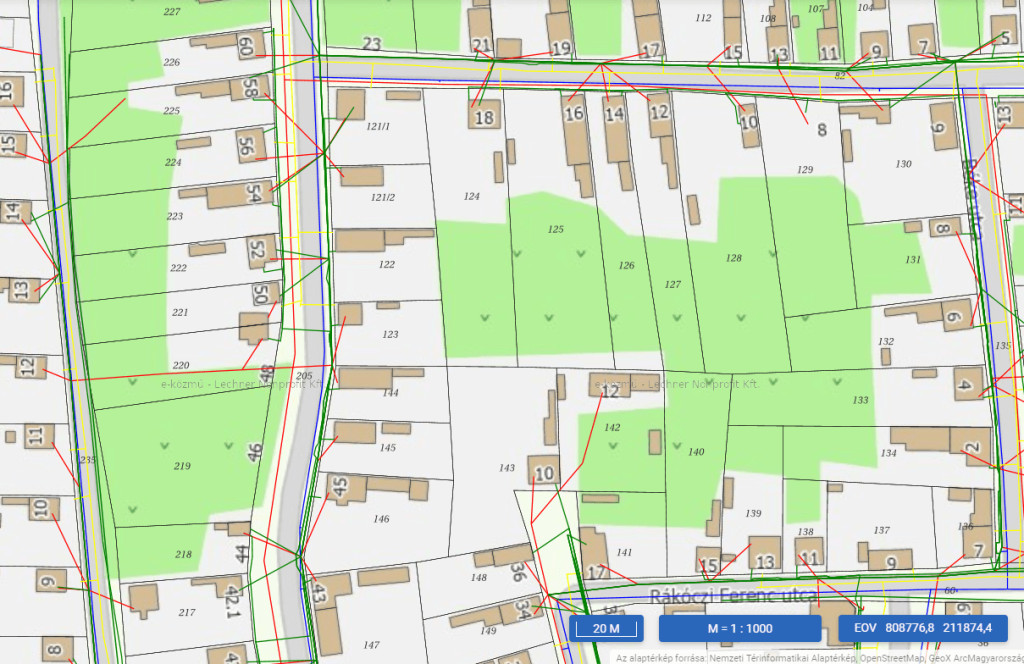The image size is (1024, 664).
Task: Select house number 21 marker
Action: (x=482, y=45)
